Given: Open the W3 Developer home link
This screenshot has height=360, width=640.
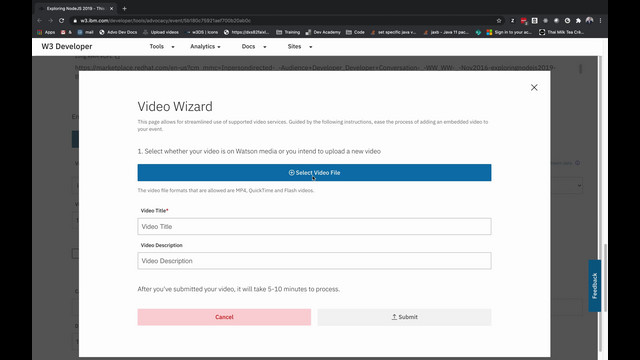Looking at the screenshot, I should 67,47.
